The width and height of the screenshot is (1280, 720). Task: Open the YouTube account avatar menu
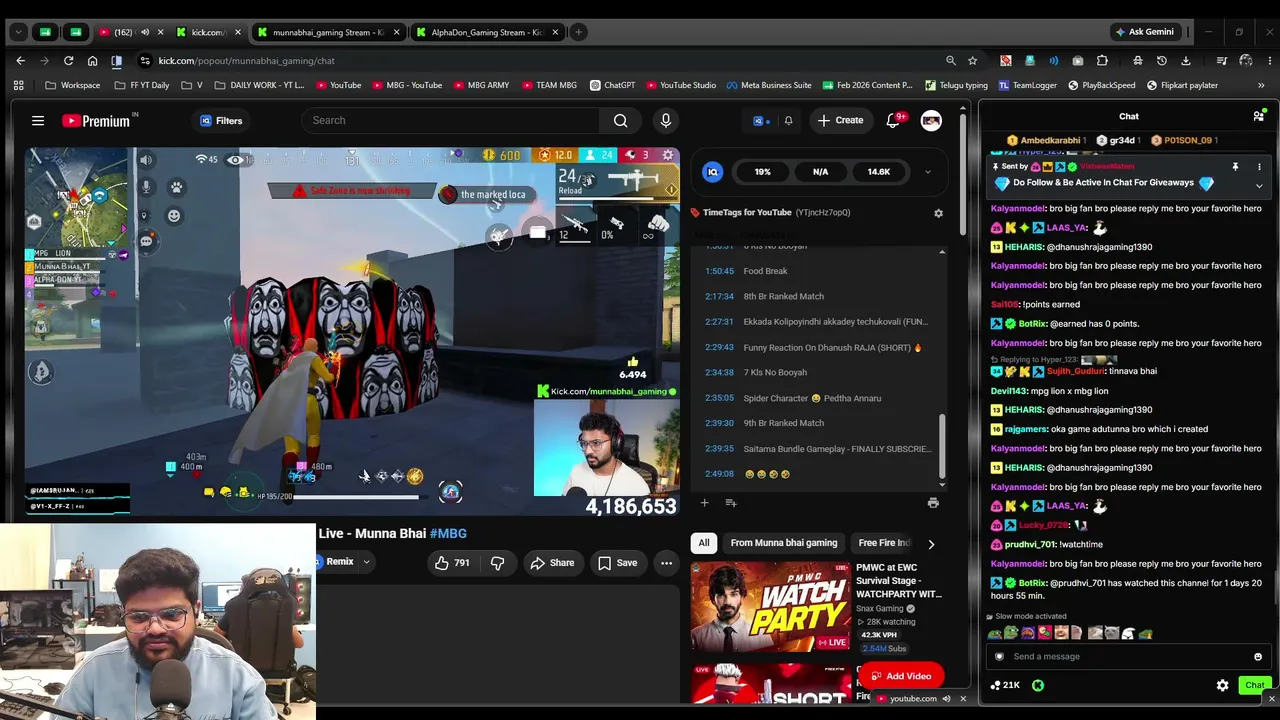931,121
